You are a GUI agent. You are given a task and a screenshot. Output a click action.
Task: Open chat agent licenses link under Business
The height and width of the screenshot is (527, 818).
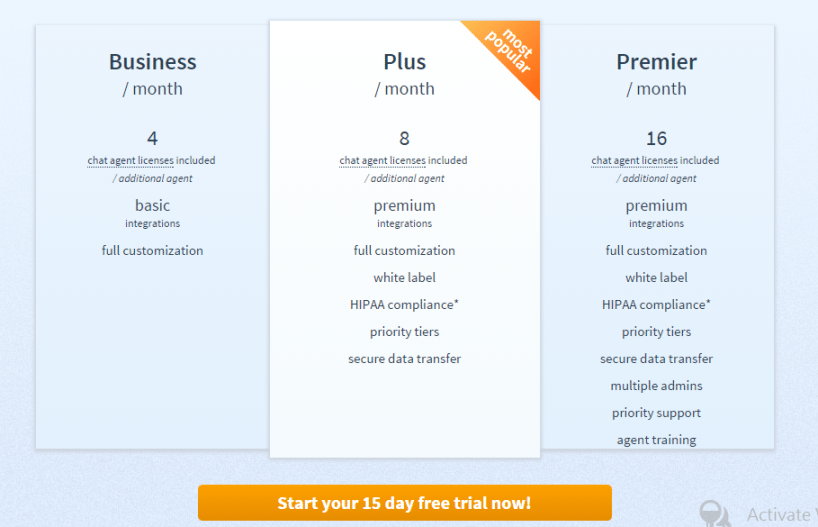tap(130, 161)
